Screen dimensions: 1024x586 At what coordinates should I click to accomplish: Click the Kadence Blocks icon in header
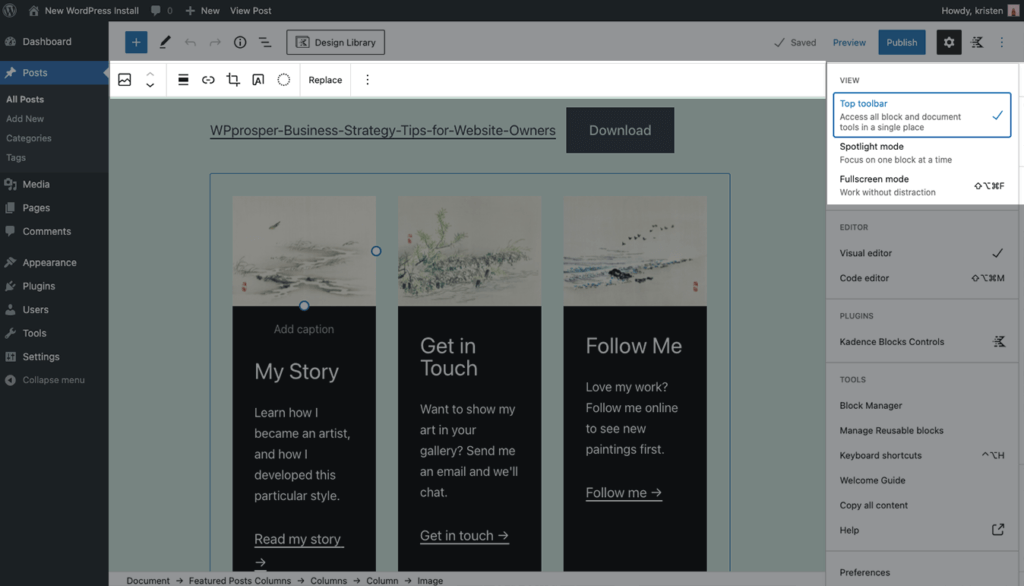tap(977, 42)
